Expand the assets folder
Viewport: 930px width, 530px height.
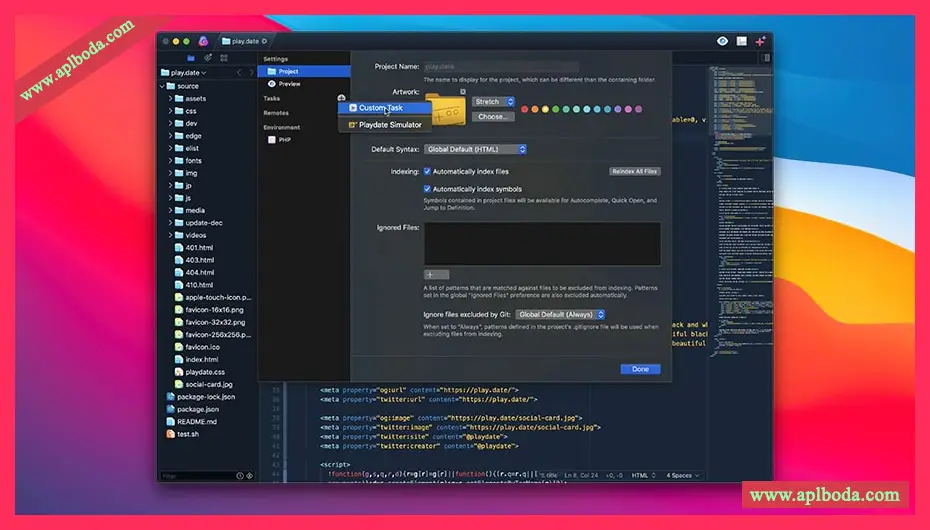(171, 99)
